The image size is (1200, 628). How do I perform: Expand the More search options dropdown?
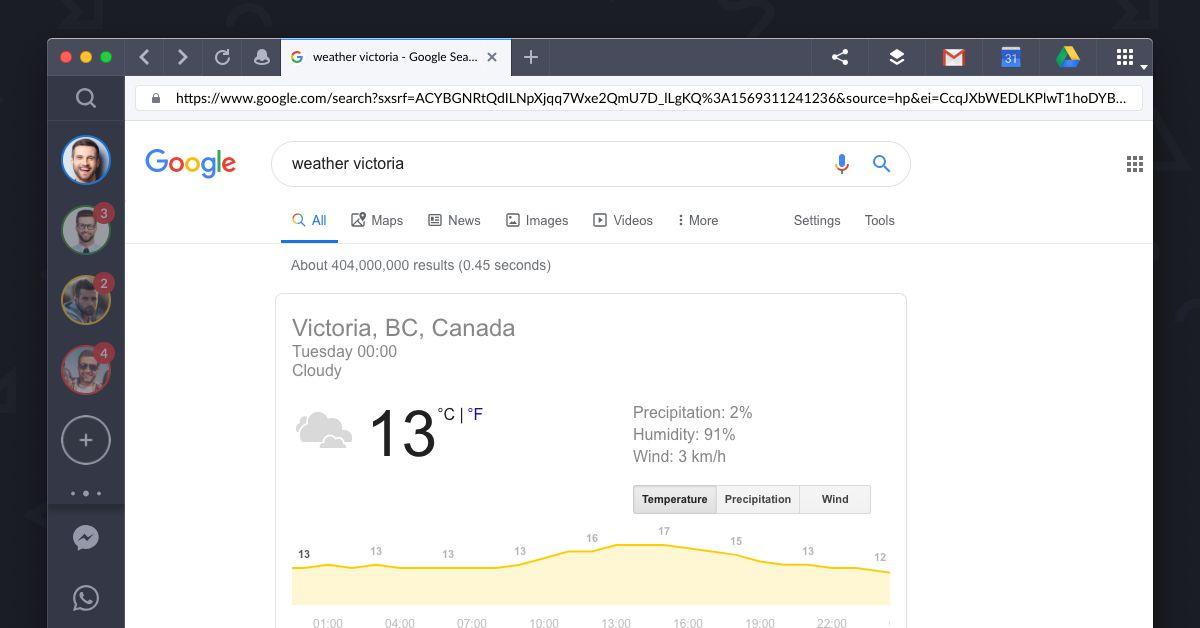(x=698, y=220)
